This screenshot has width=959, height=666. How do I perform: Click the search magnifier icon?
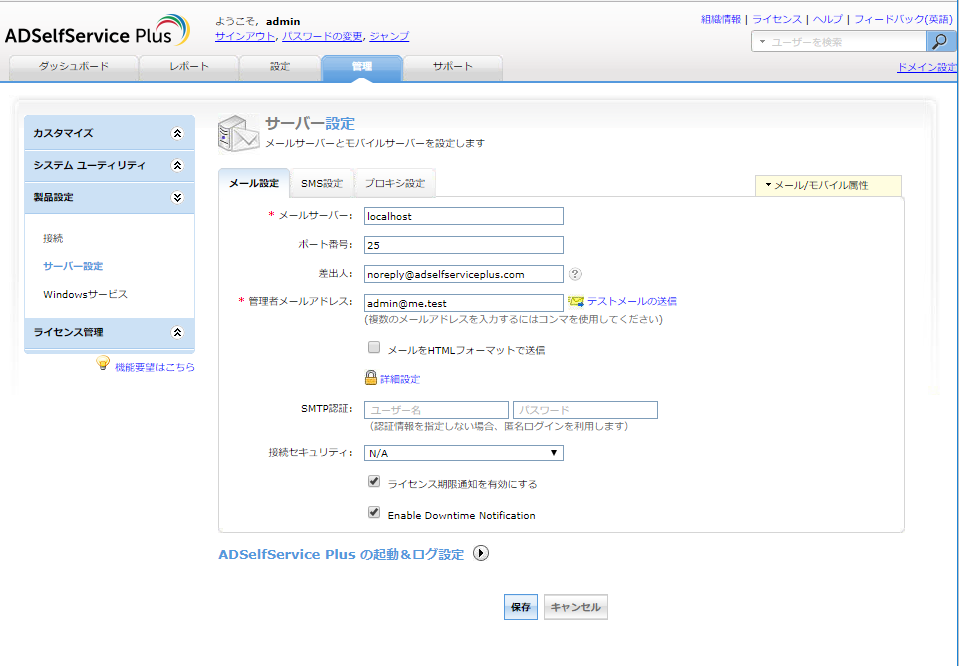(941, 42)
